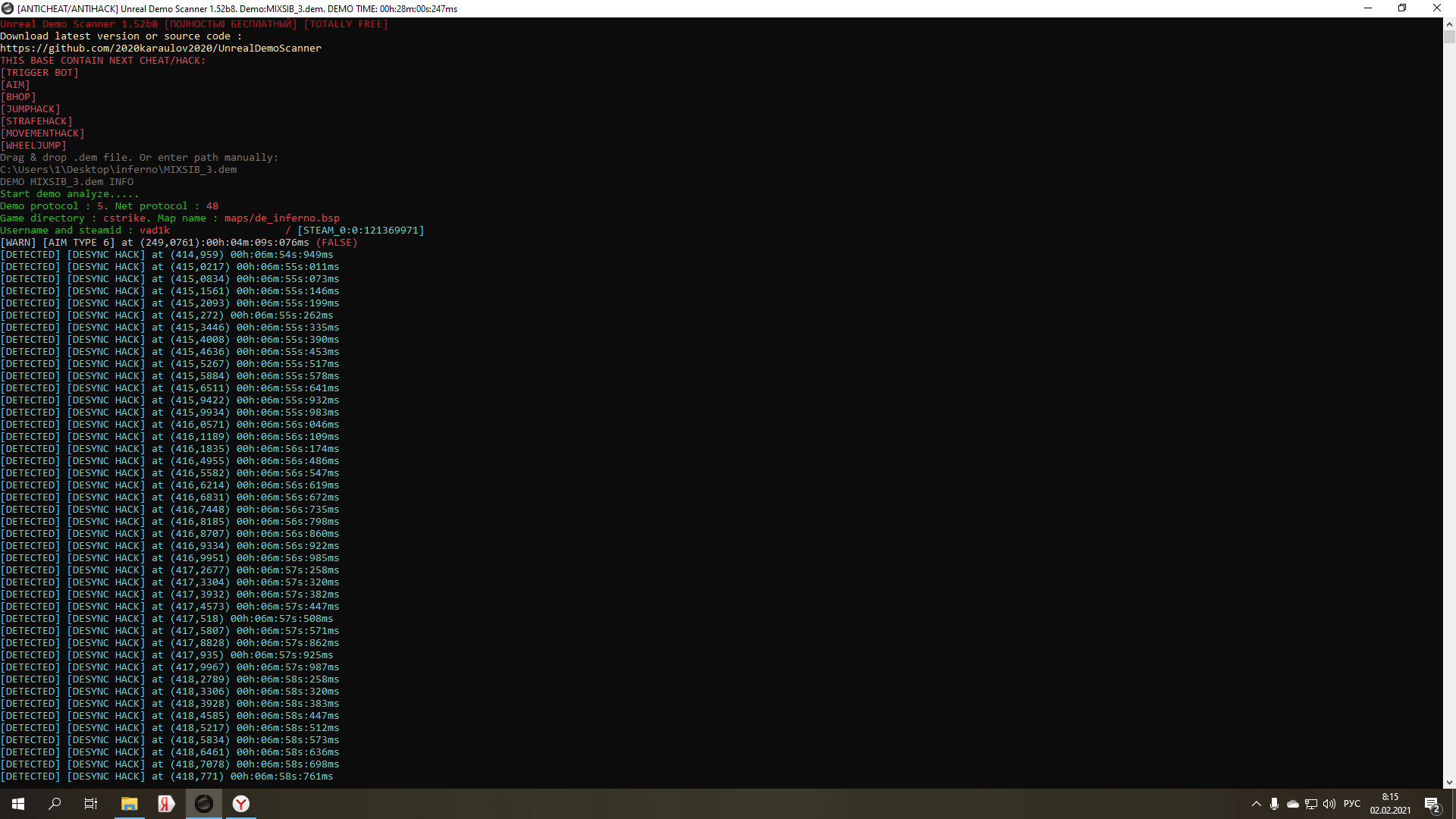
Task: Click the first DESYNC HACK detection line
Action: click(x=167, y=255)
